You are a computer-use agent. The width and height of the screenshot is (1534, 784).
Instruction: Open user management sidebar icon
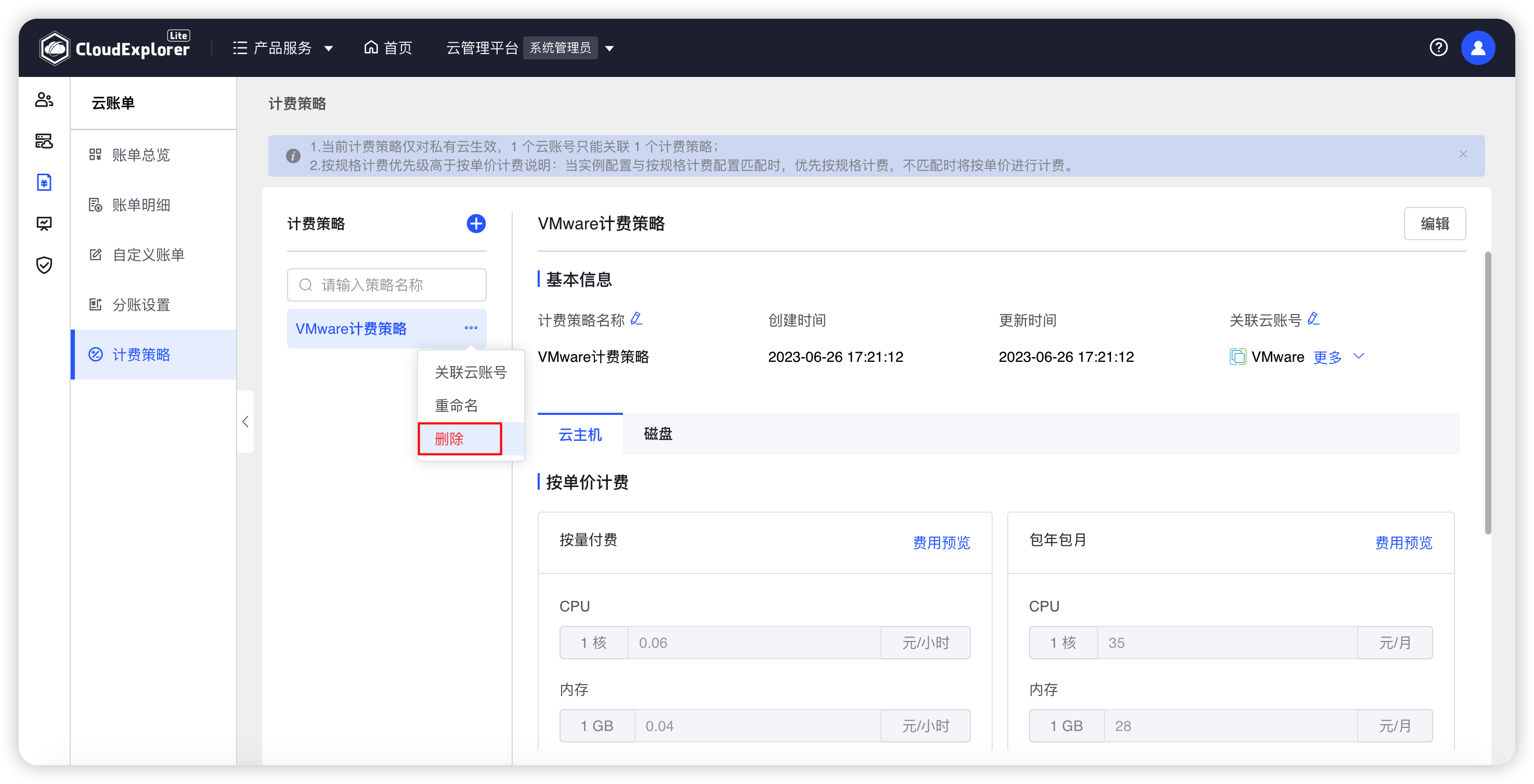coord(44,99)
